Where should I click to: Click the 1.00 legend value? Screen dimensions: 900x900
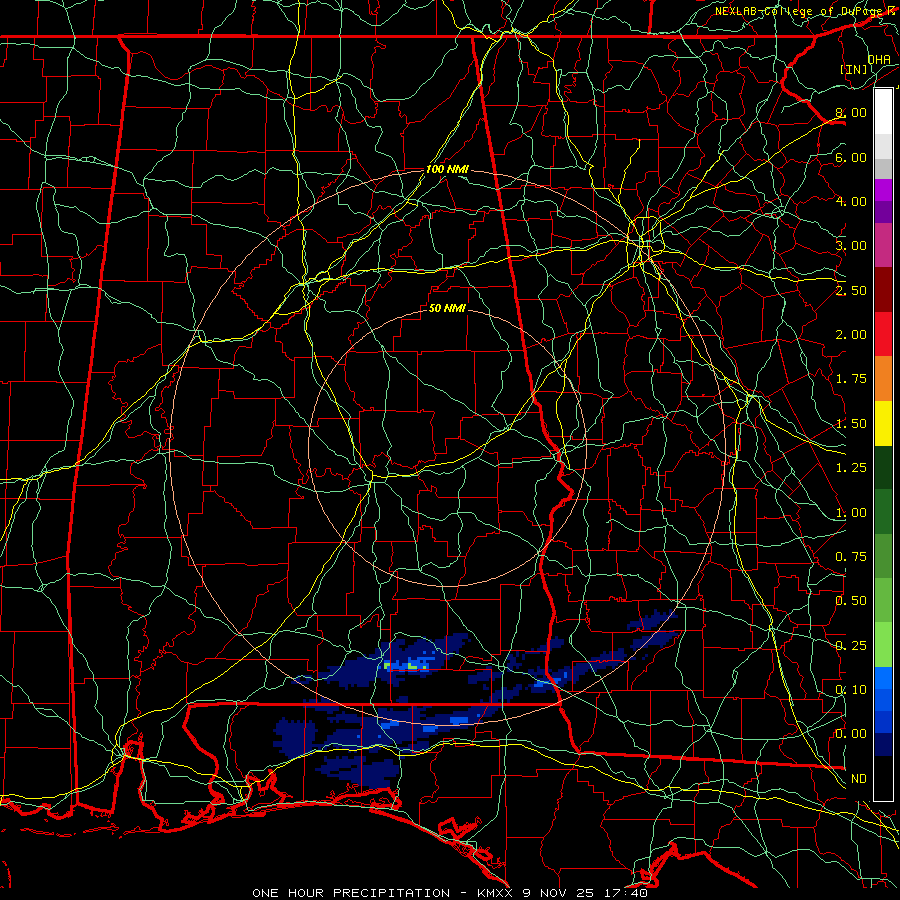tap(851, 513)
